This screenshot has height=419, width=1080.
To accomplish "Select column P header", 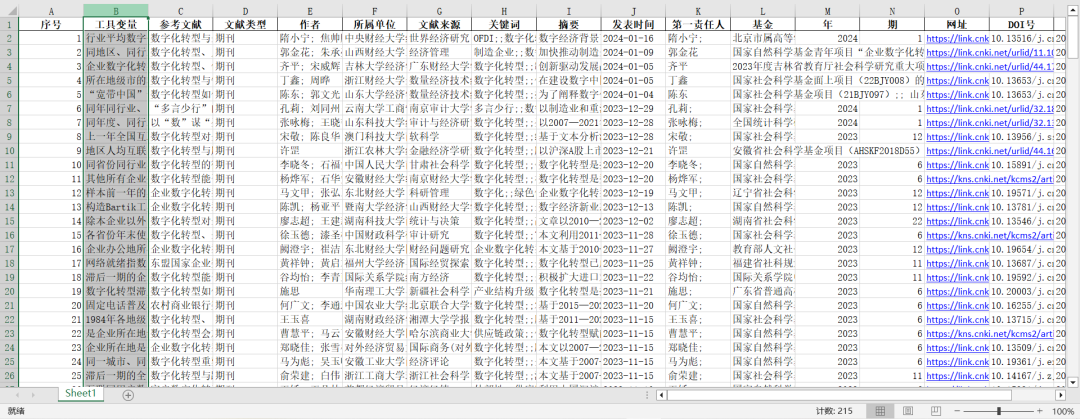I will click(x=1023, y=10).
